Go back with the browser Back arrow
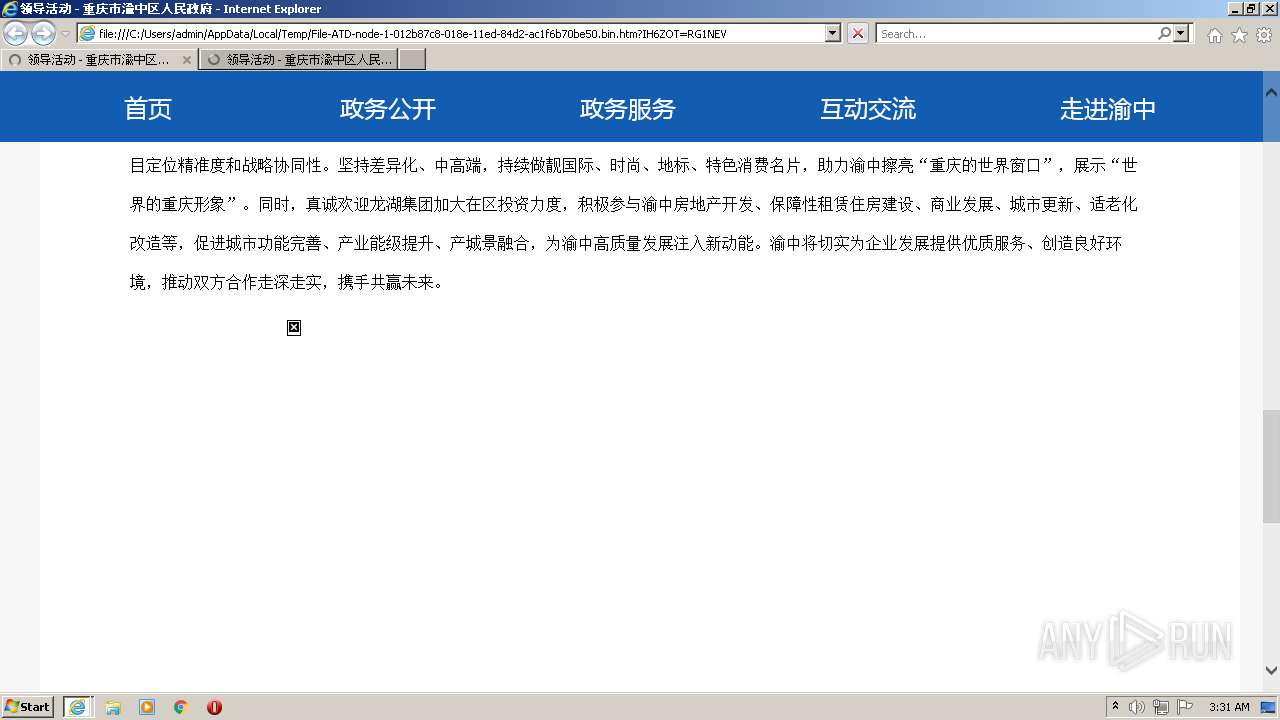The height and width of the screenshot is (720, 1280). coord(15,34)
